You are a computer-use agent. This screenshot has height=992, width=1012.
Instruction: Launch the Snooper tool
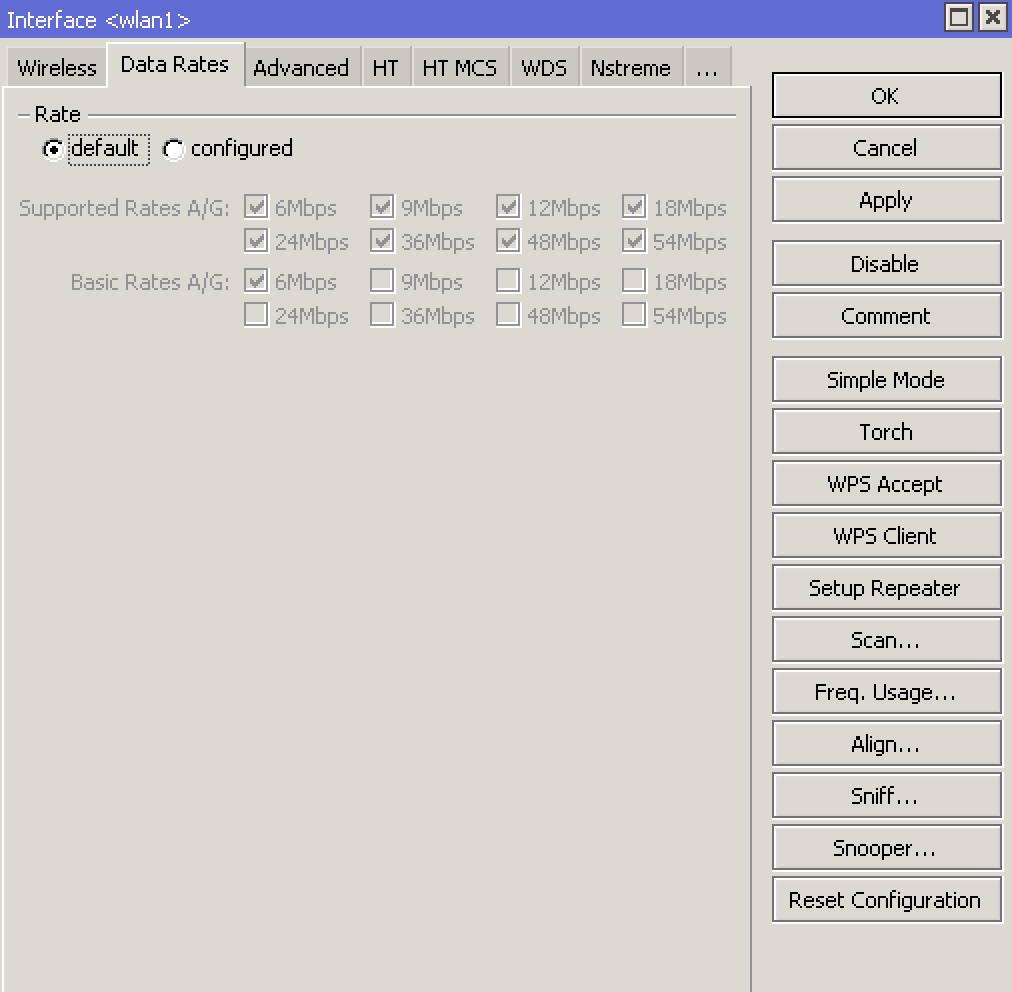click(x=885, y=847)
